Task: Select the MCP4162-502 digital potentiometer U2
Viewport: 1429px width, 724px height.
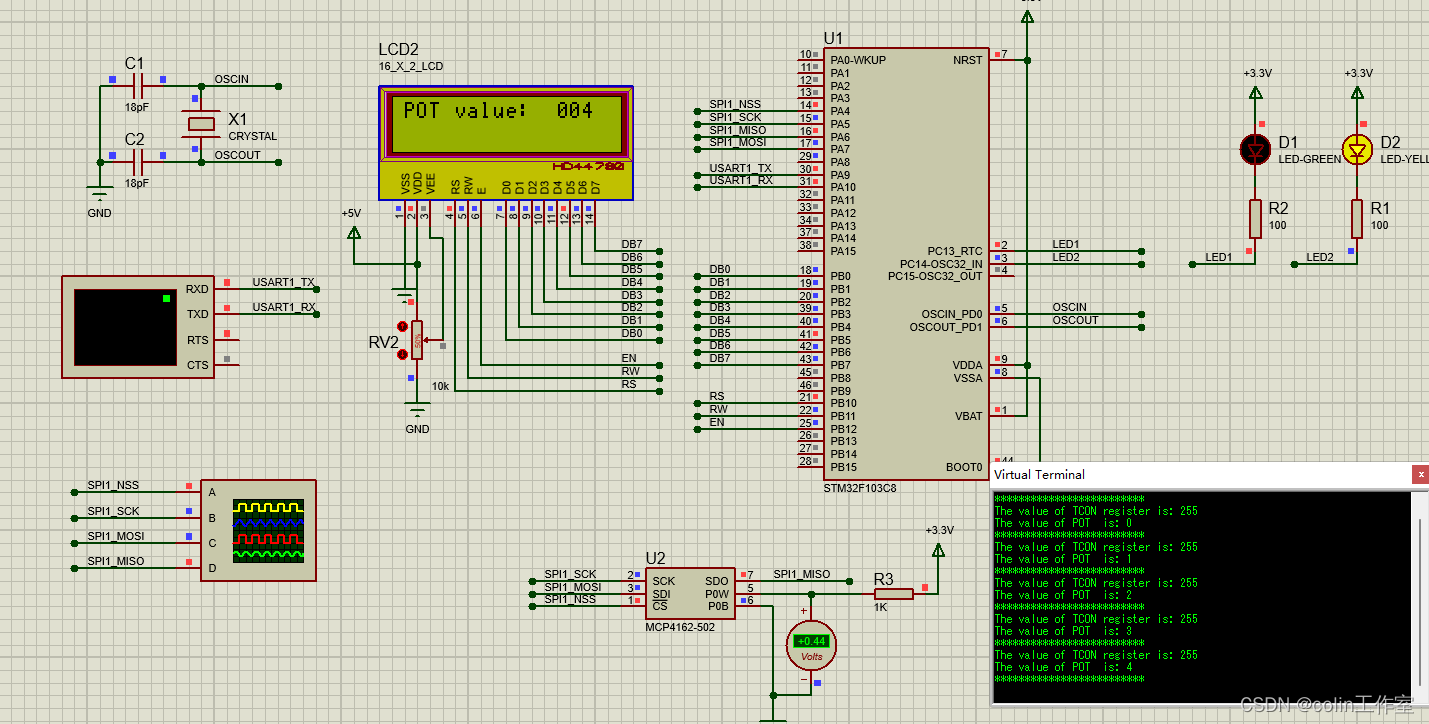Action: (689, 595)
